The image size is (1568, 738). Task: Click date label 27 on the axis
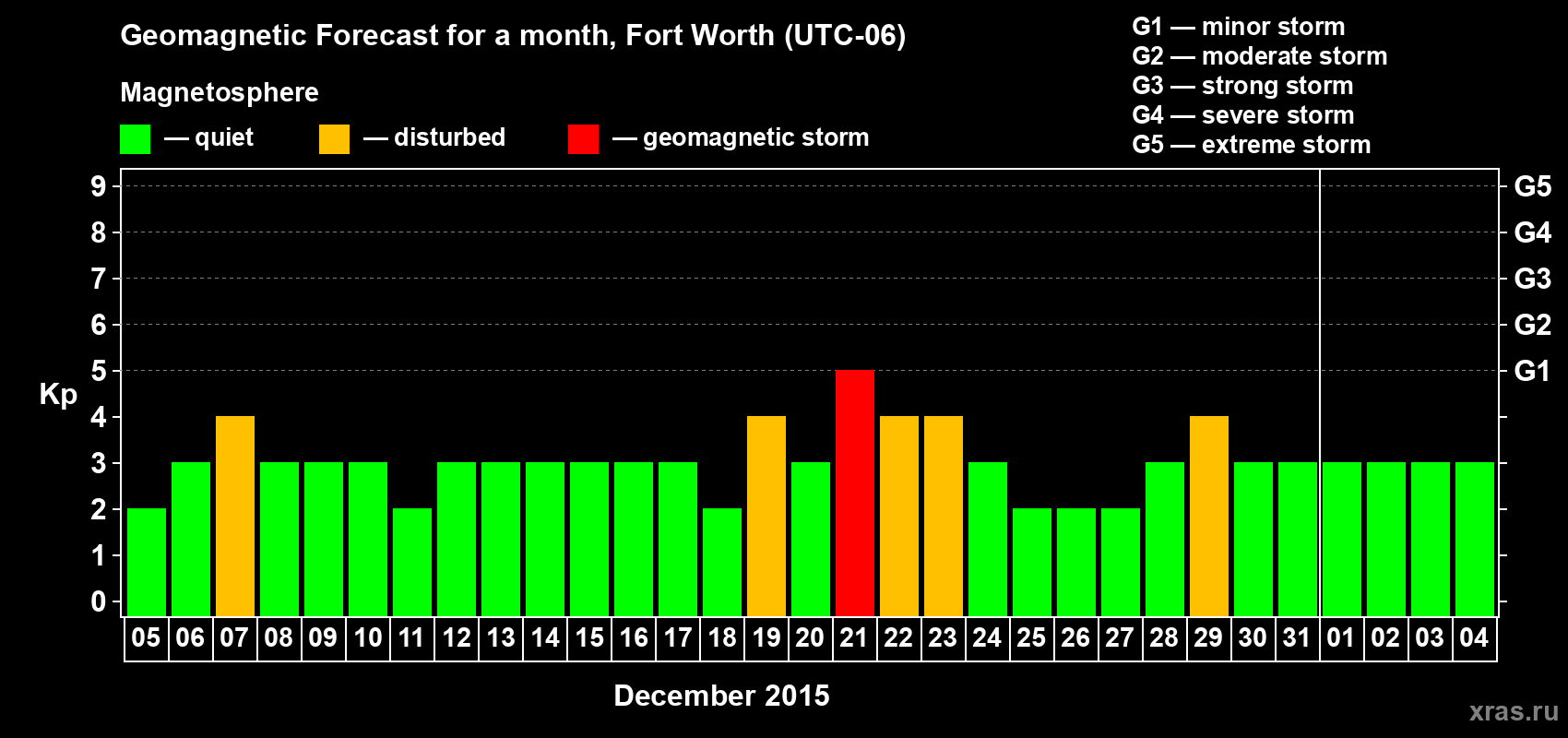click(x=1120, y=637)
